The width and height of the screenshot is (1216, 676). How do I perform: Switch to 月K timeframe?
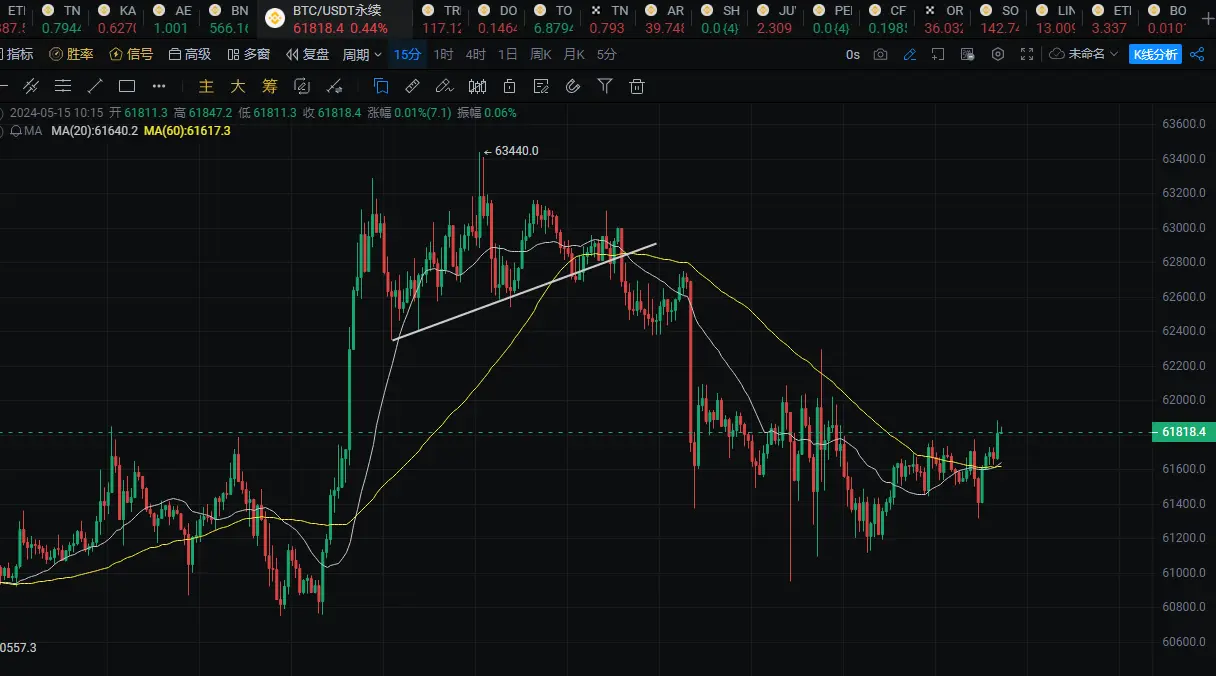click(x=574, y=54)
